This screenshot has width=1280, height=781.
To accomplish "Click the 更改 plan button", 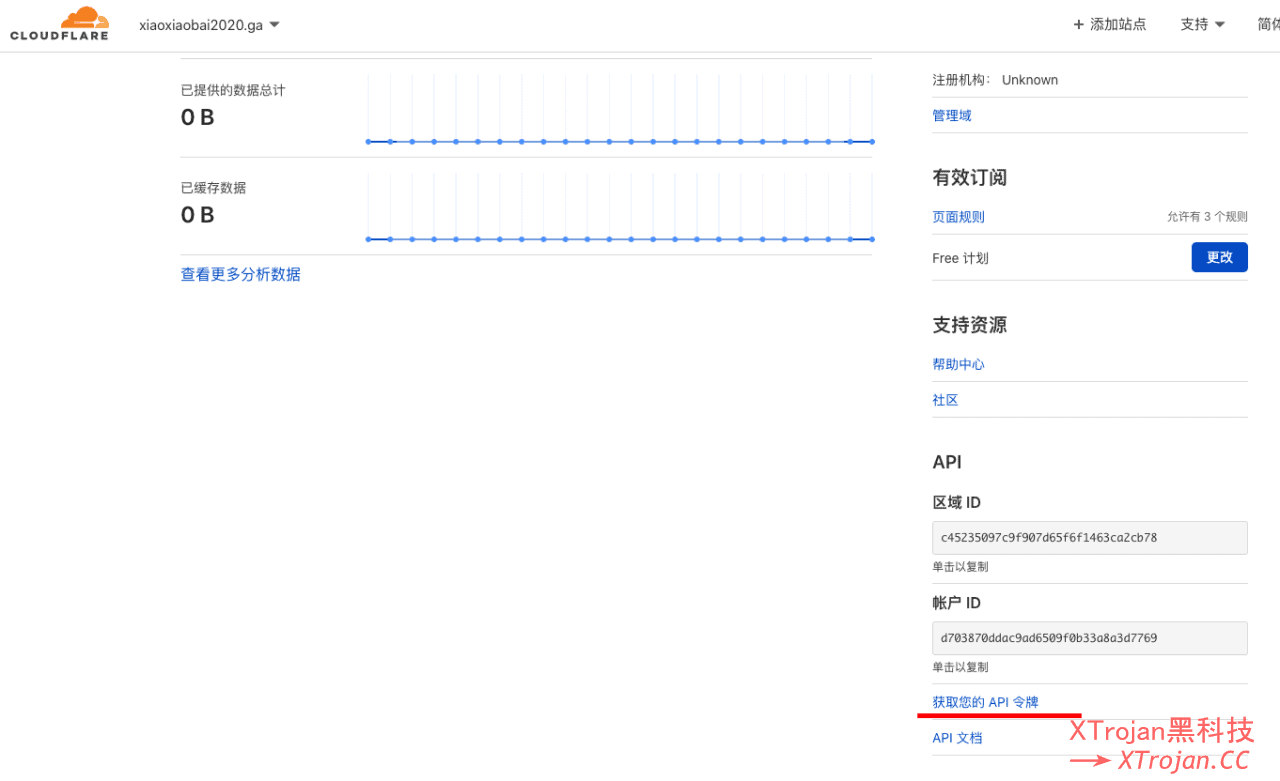I will [x=1219, y=257].
